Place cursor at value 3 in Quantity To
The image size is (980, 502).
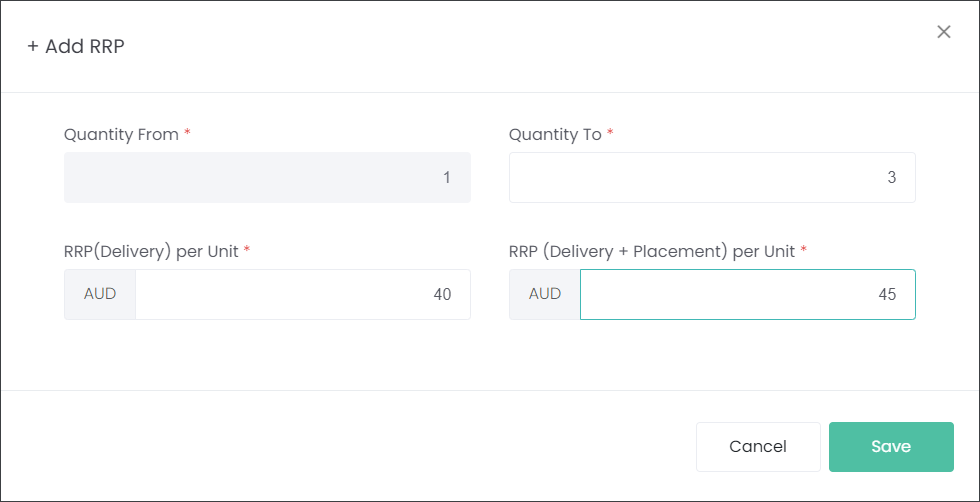coord(892,178)
